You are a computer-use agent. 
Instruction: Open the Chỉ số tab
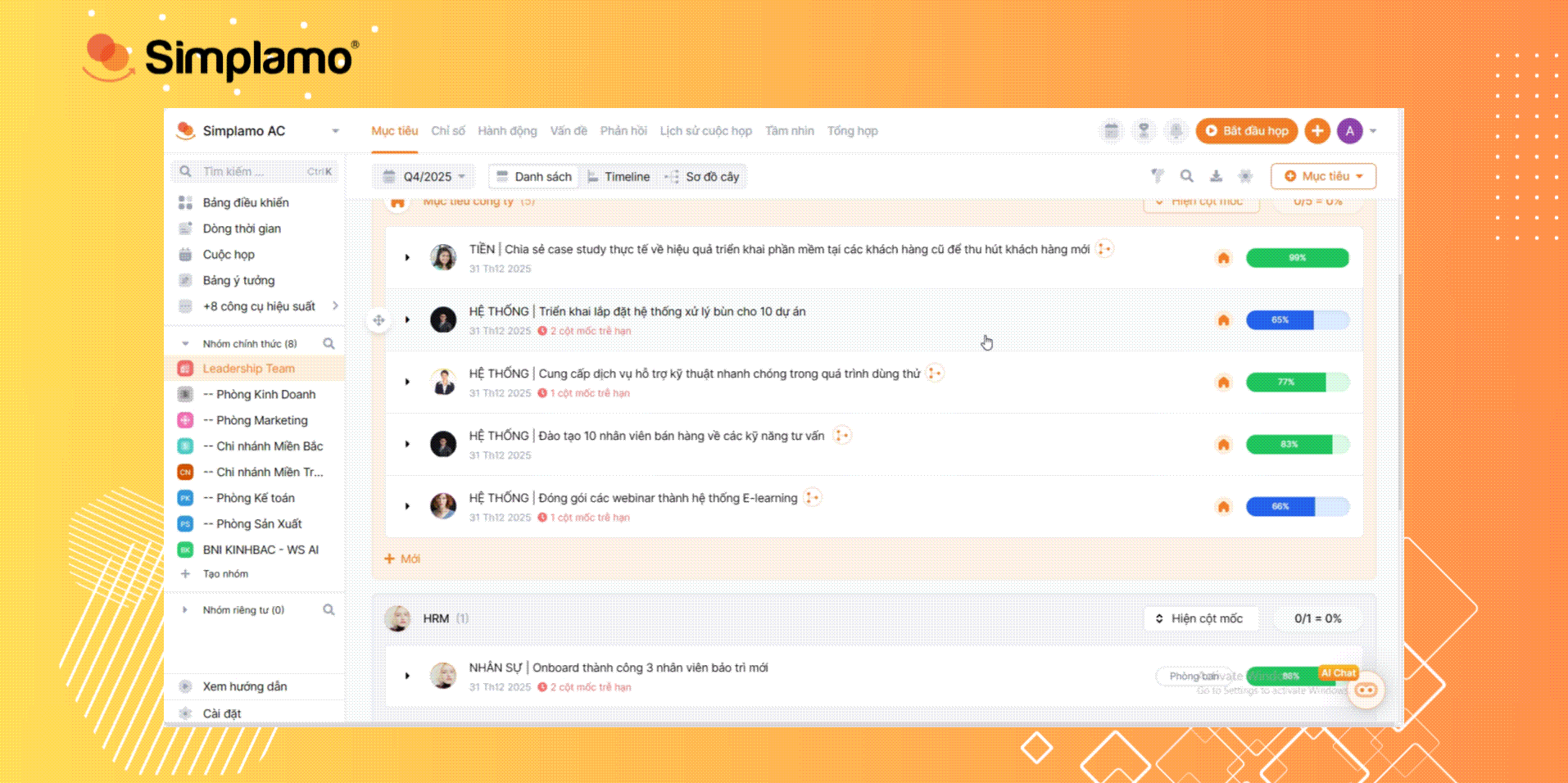pyautogui.click(x=448, y=131)
